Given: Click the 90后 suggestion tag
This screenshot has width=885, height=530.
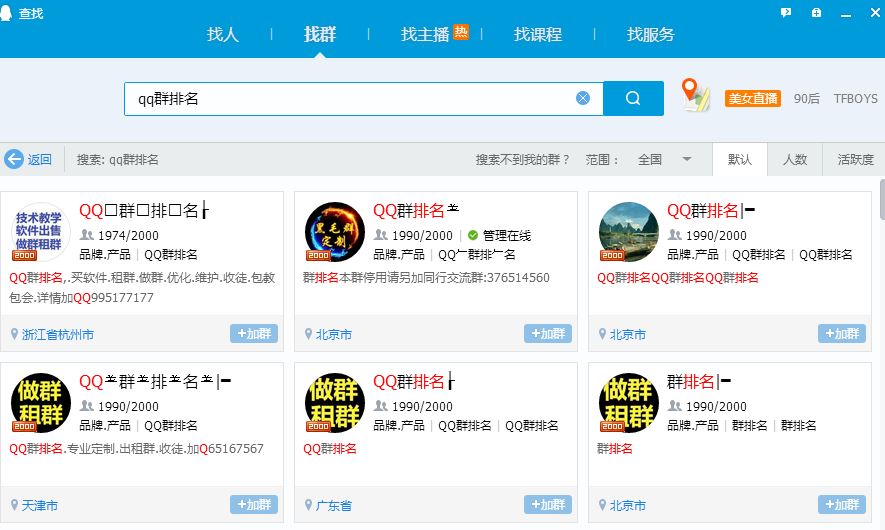Looking at the screenshot, I should (807, 98).
